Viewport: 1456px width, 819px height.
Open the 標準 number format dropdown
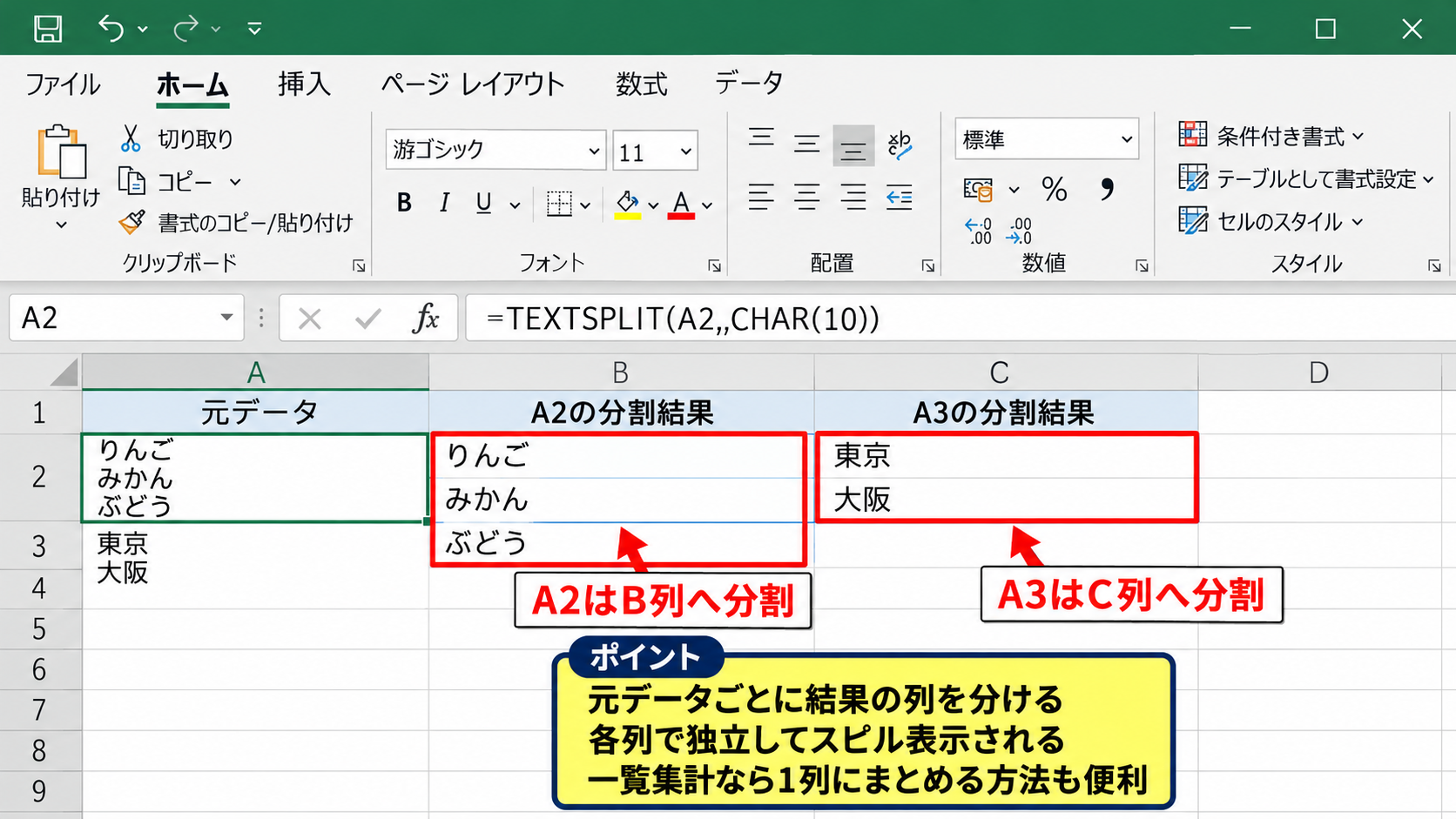pos(1126,139)
